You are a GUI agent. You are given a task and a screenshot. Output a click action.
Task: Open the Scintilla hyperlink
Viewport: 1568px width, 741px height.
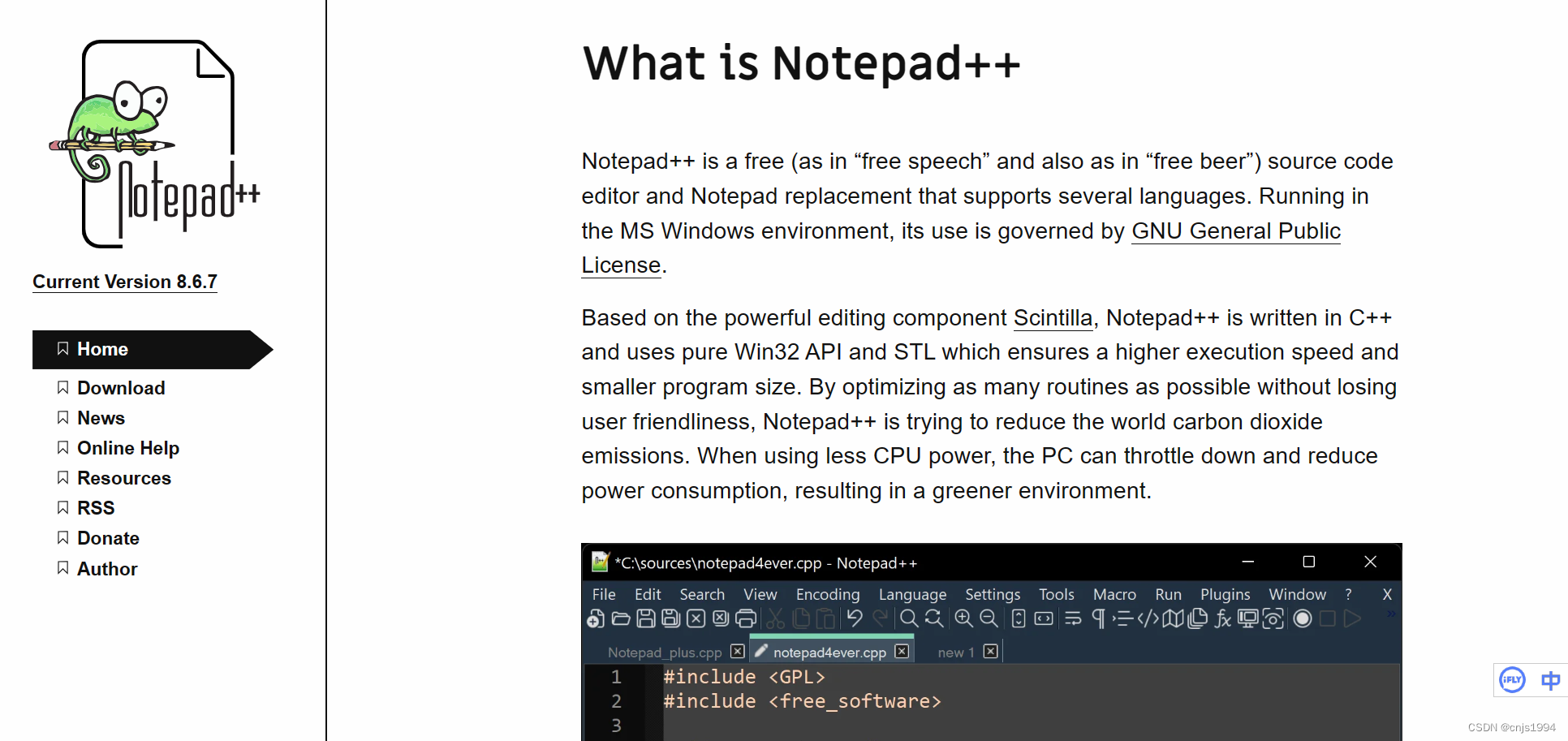point(1053,317)
